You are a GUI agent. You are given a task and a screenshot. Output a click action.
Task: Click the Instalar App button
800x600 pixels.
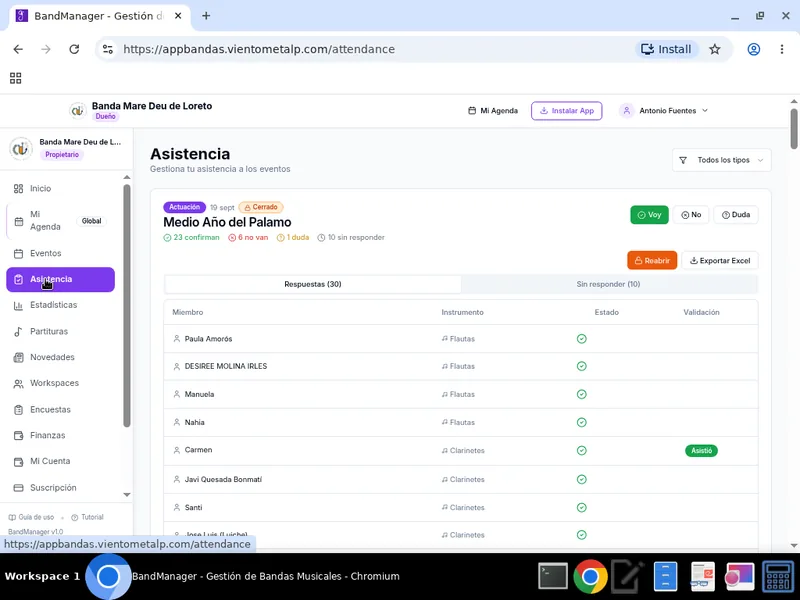[x=567, y=111]
